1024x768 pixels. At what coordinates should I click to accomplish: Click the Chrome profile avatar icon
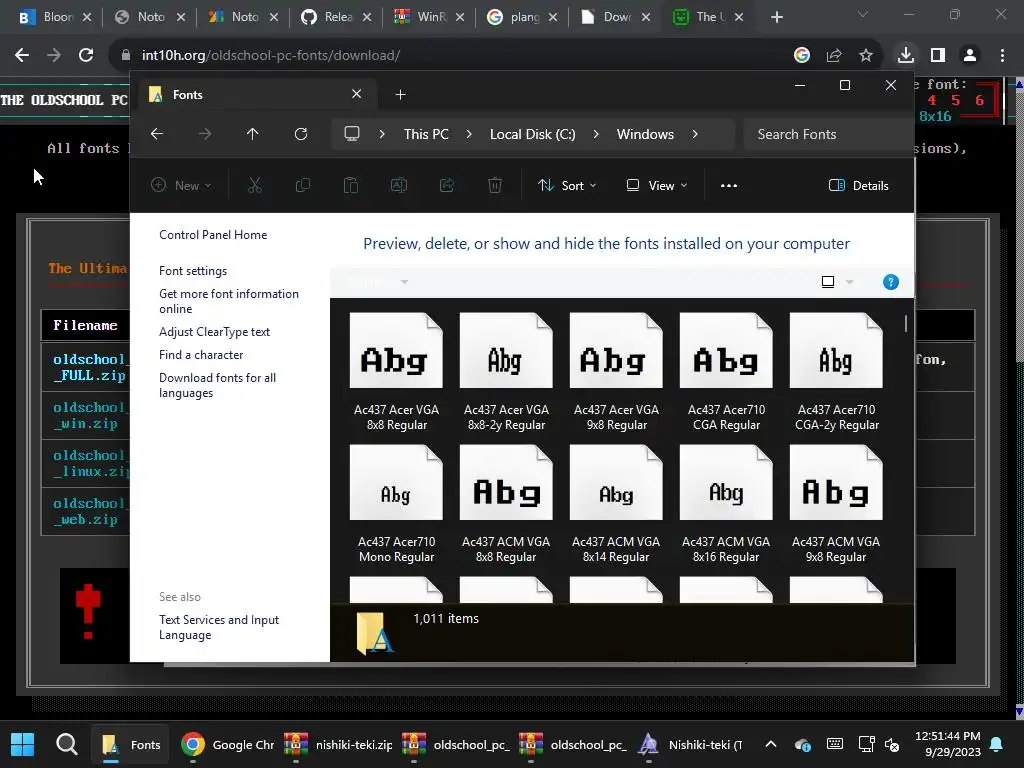point(970,55)
